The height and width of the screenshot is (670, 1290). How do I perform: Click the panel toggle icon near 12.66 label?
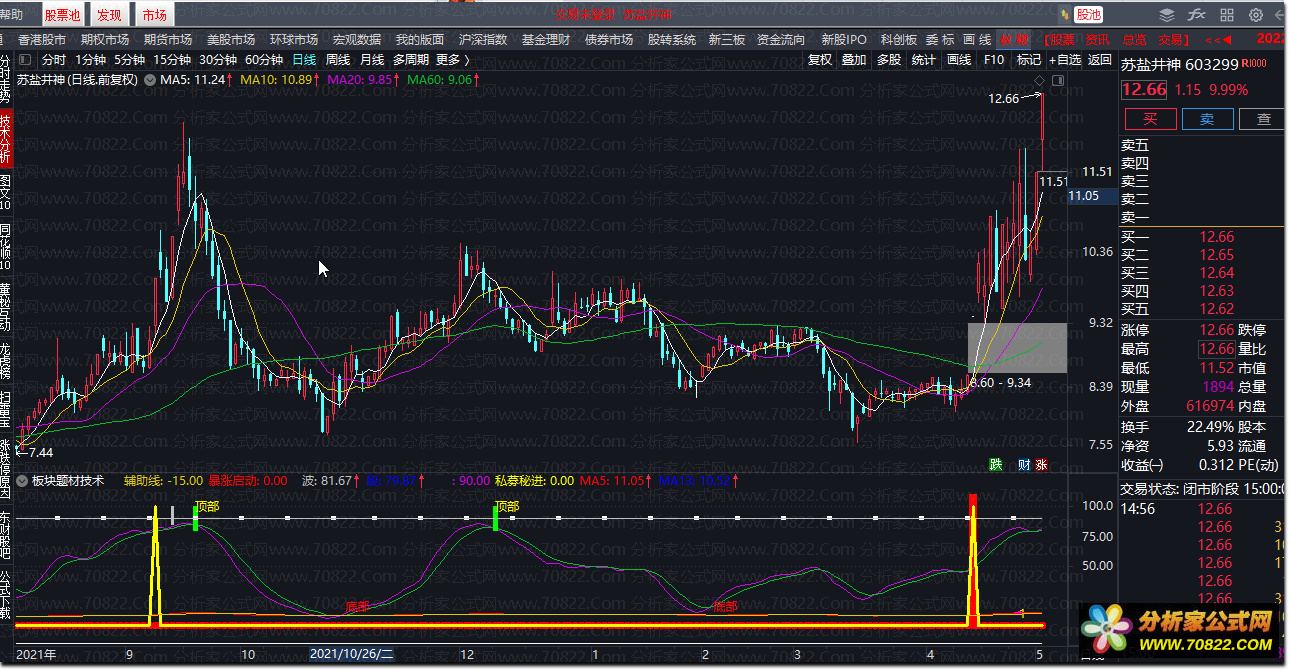click(1056, 80)
